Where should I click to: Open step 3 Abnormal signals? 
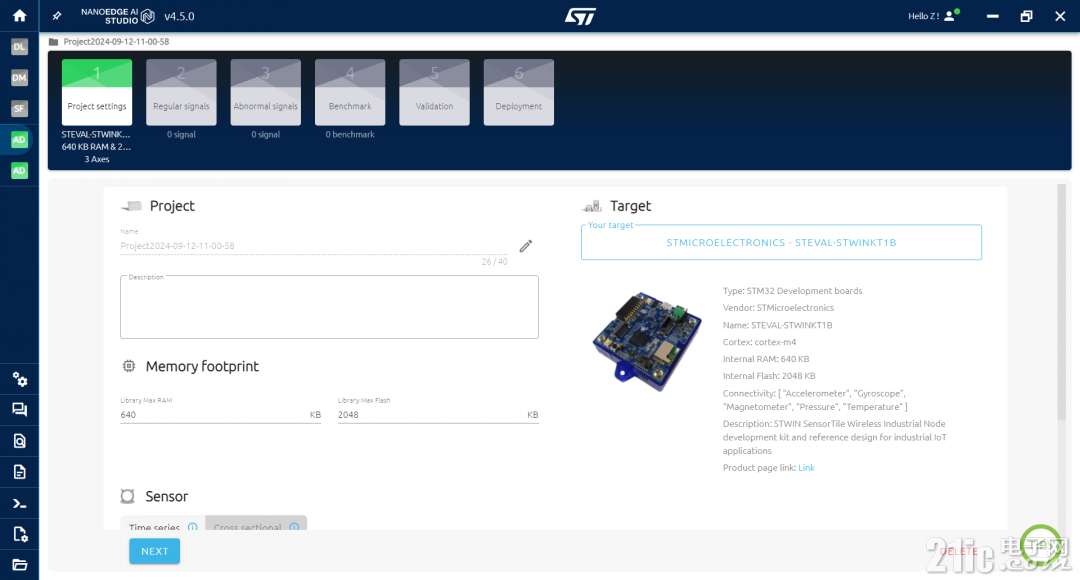pos(266,92)
